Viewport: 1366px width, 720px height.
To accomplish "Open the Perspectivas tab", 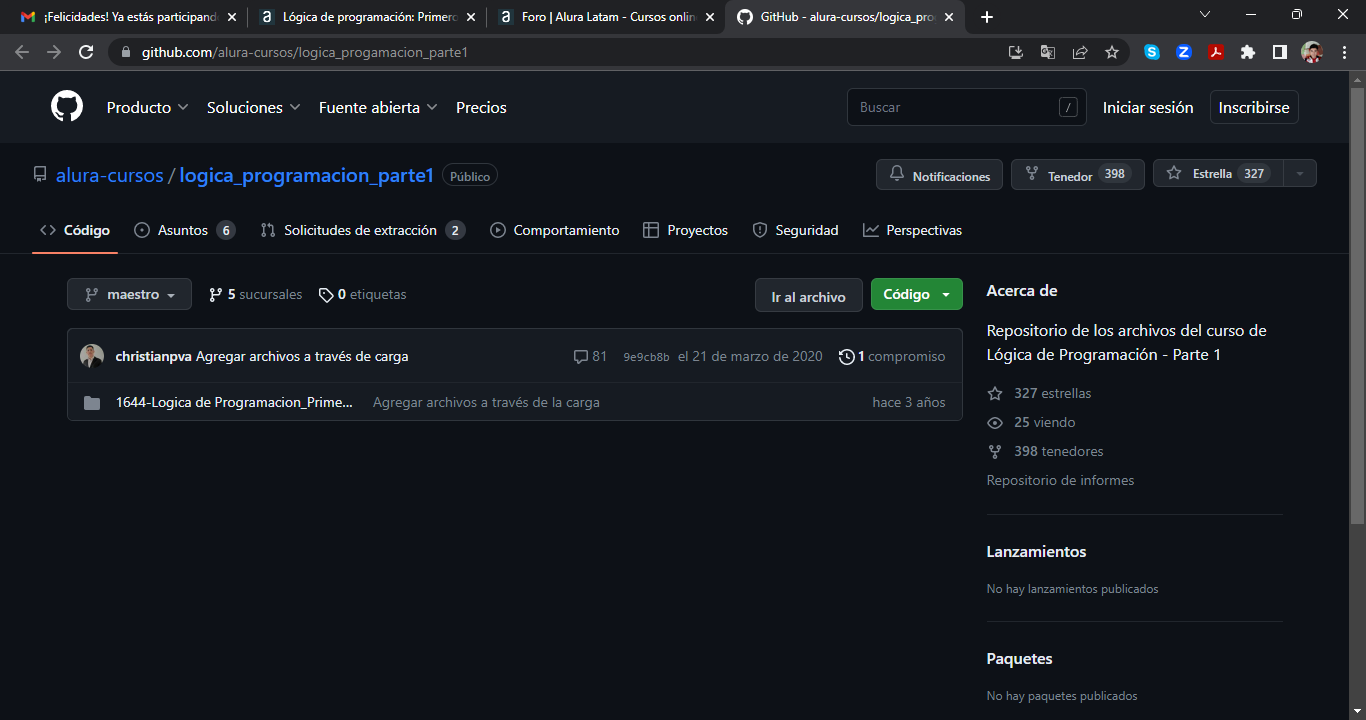I will point(913,230).
